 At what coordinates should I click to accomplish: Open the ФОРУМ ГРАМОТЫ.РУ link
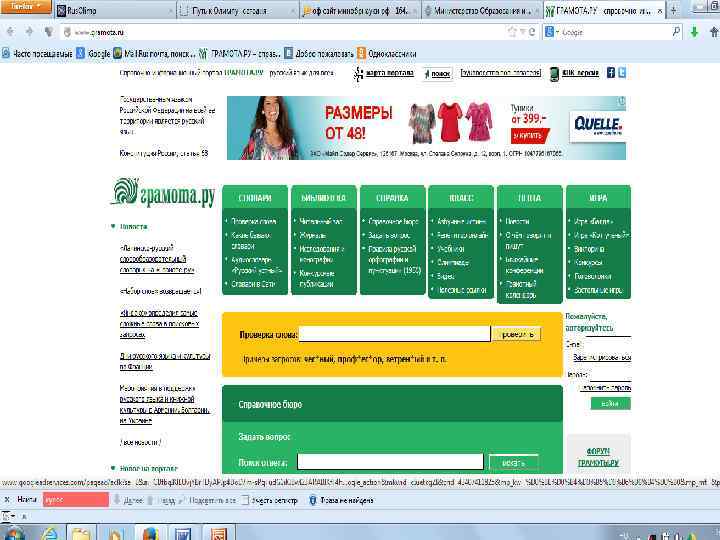click(598, 457)
